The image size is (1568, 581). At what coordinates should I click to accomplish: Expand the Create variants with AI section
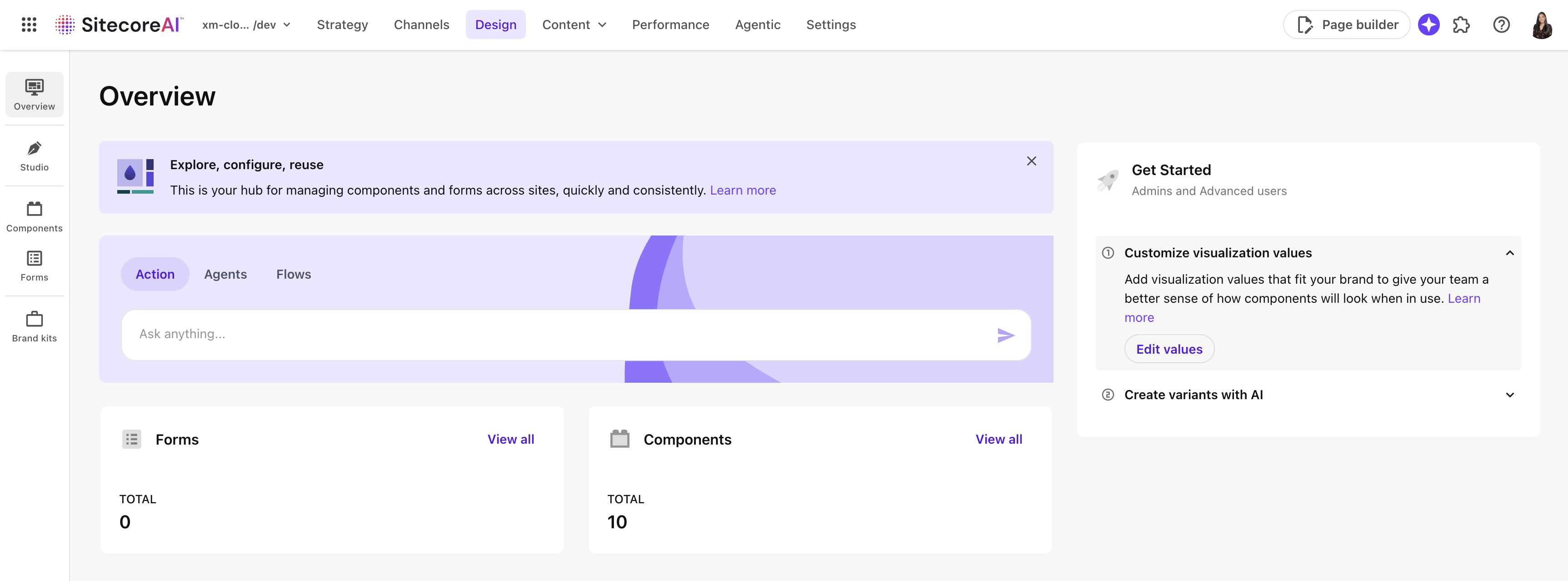1509,395
